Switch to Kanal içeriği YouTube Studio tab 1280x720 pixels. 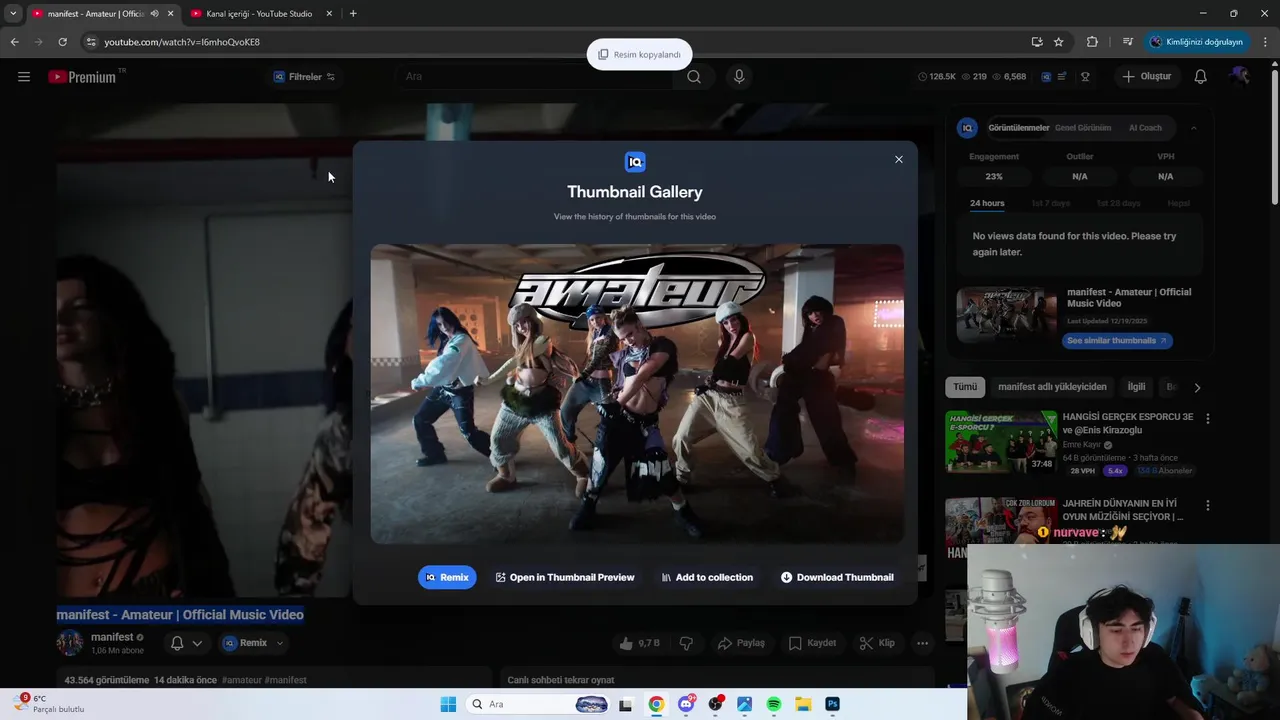(x=259, y=14)
